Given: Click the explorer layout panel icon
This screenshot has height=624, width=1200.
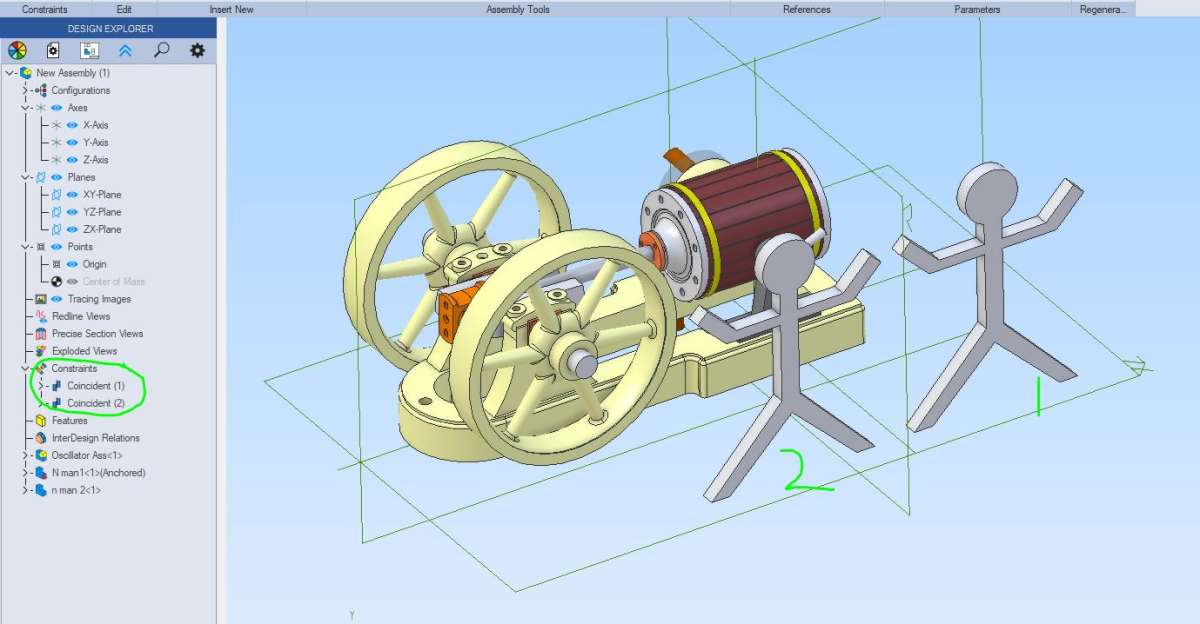Looking at the screenshot, I should [89, 50].
